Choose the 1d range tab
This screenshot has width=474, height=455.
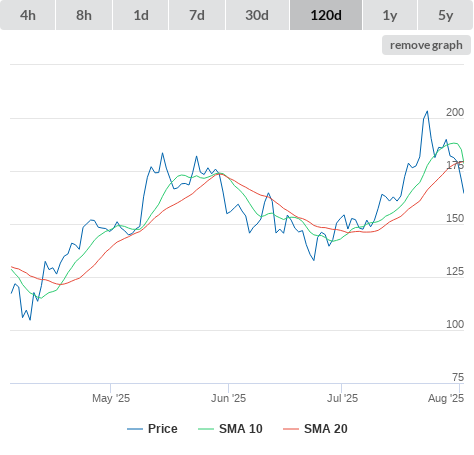141,15
